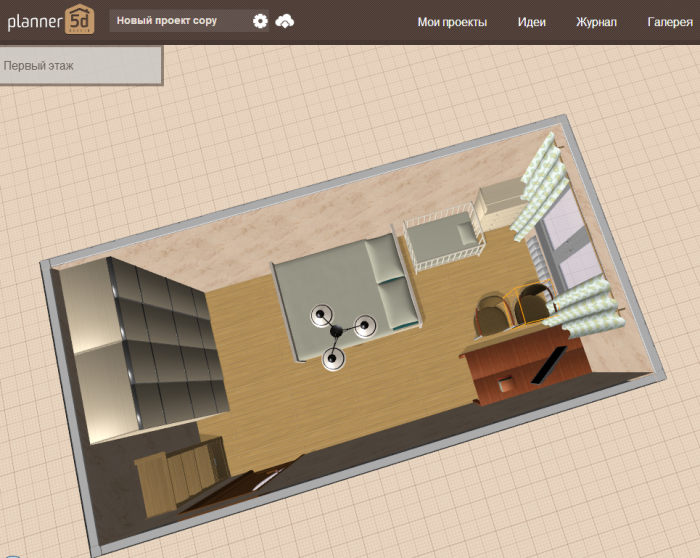700x558 pixels.
Task: Open 'Мои проекты' menu item
Action: tap(452, 22)
